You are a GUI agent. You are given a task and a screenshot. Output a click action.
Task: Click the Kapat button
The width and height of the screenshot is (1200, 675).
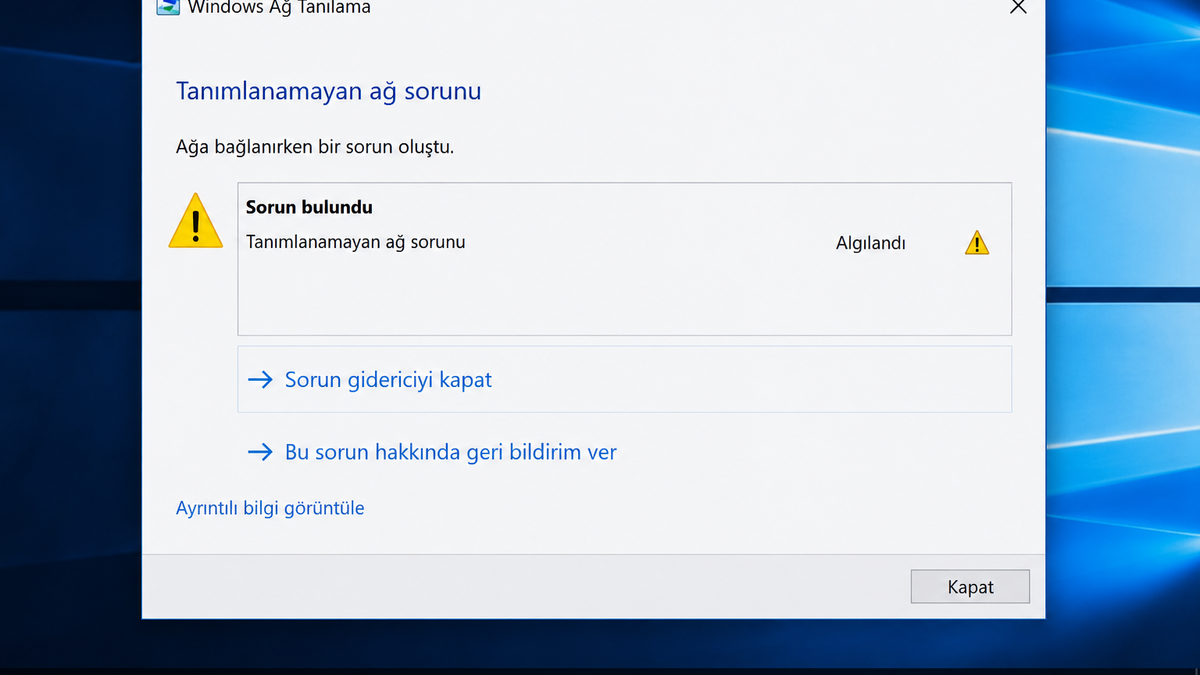[x=970, y=587]
